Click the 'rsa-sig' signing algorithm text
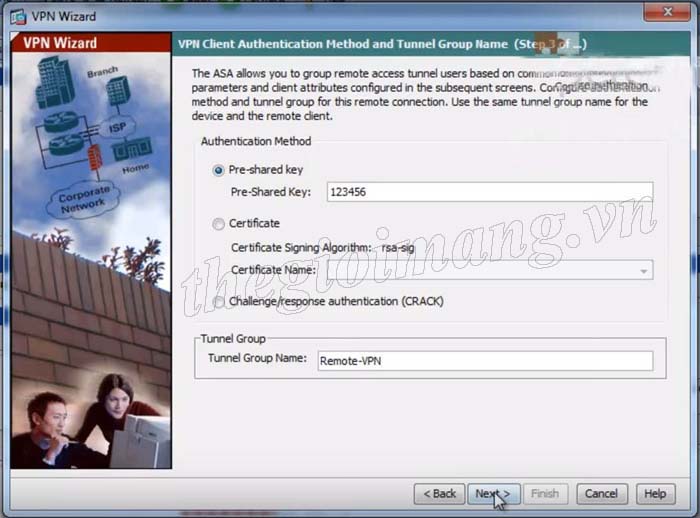 click(x=398, y=247)
